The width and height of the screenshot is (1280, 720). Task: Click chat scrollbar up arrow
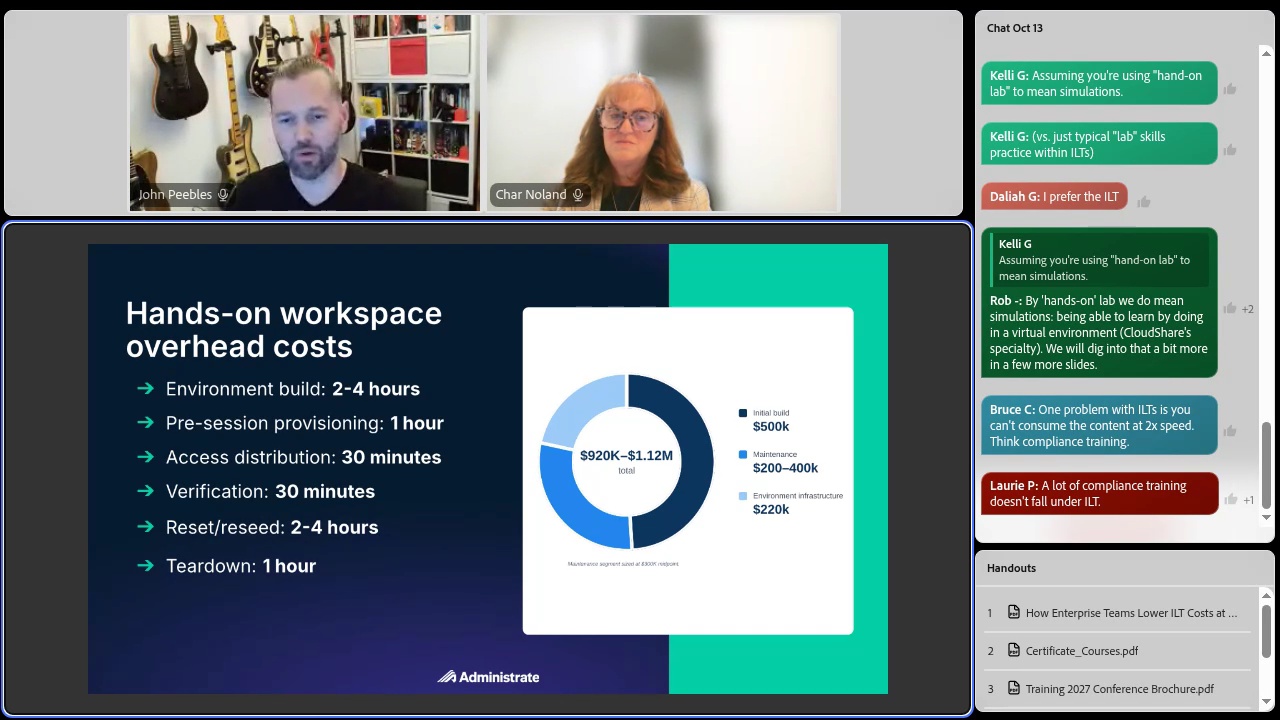[1267, 53]
